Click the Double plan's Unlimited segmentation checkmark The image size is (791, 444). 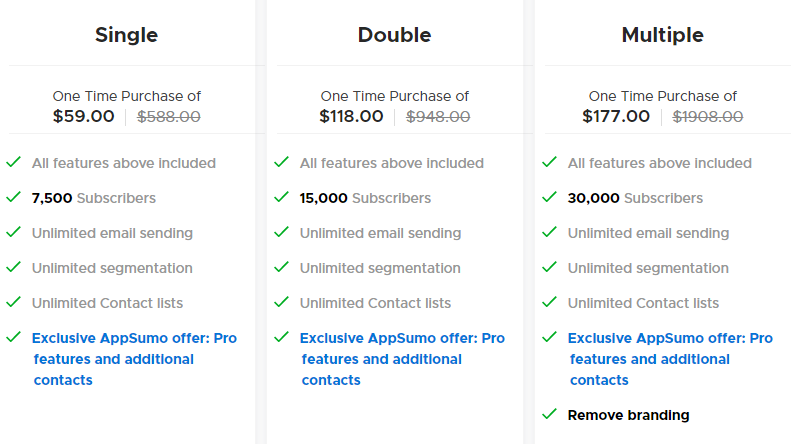coord(281,267)
